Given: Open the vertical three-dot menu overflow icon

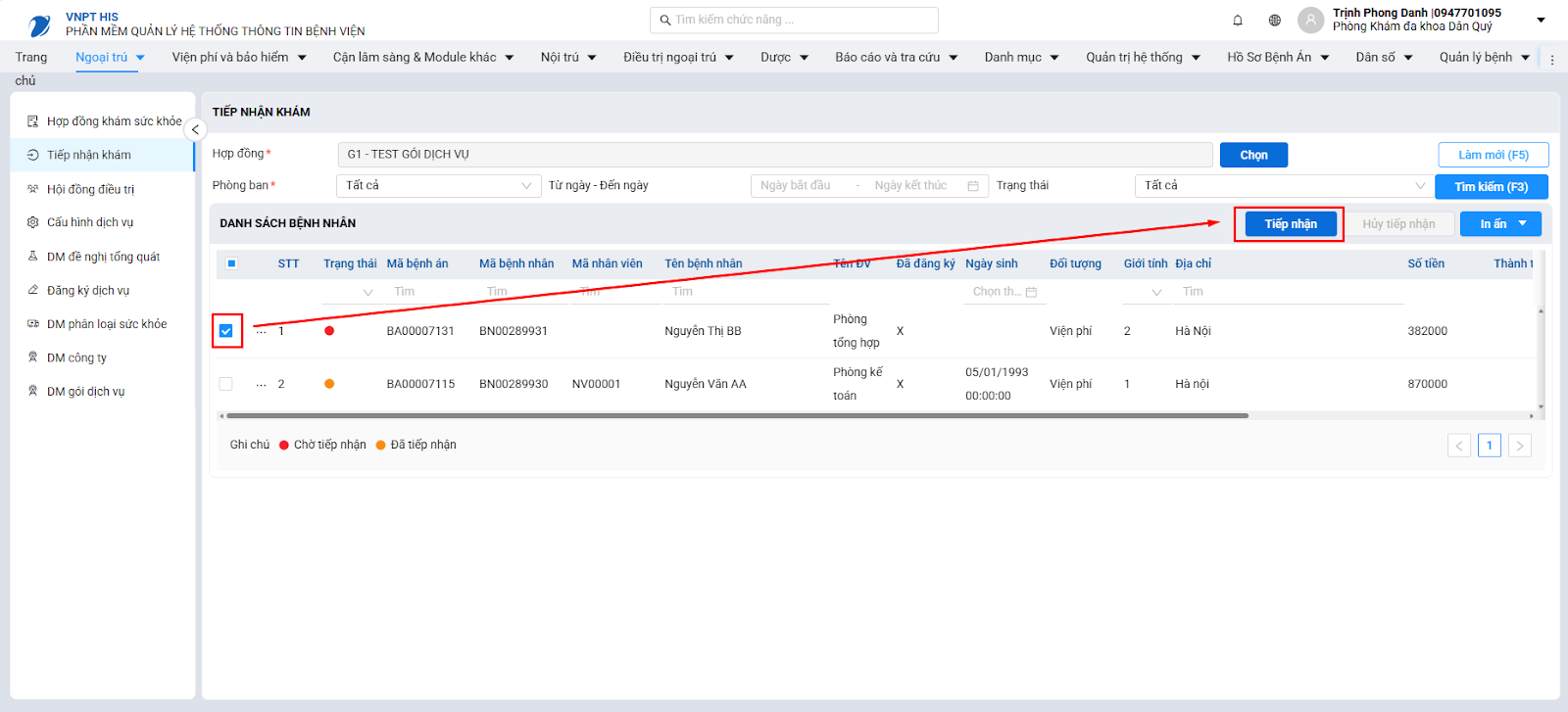Looking at the screenshot, I should pyautogui.click(x=1552, y=60).
